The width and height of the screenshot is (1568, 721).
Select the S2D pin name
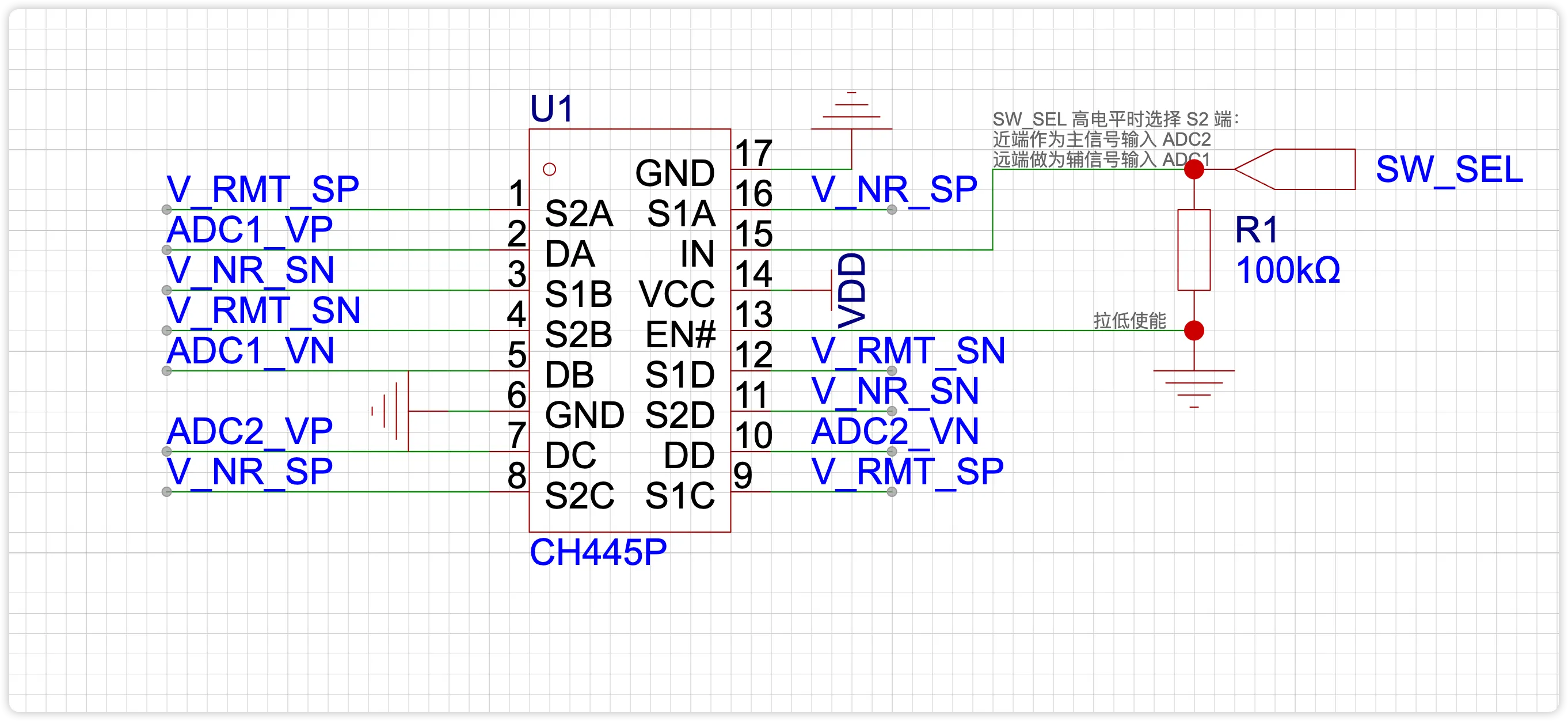680,415
